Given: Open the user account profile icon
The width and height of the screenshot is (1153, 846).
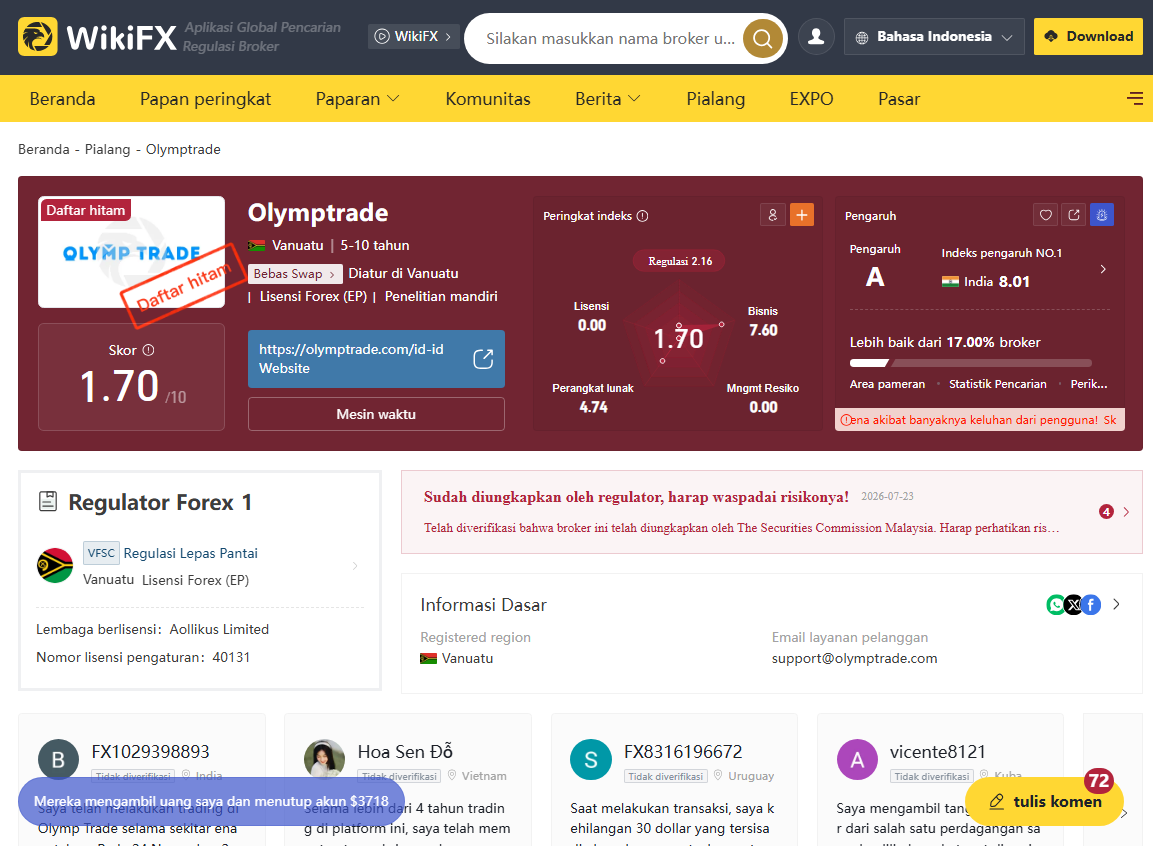Looking at the screenshot, I should (x=816, y=37).
